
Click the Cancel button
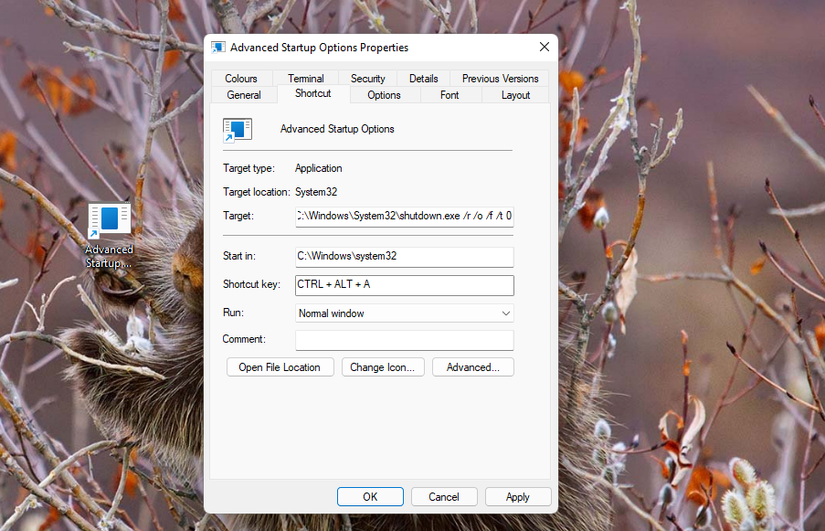pos(444,497)
